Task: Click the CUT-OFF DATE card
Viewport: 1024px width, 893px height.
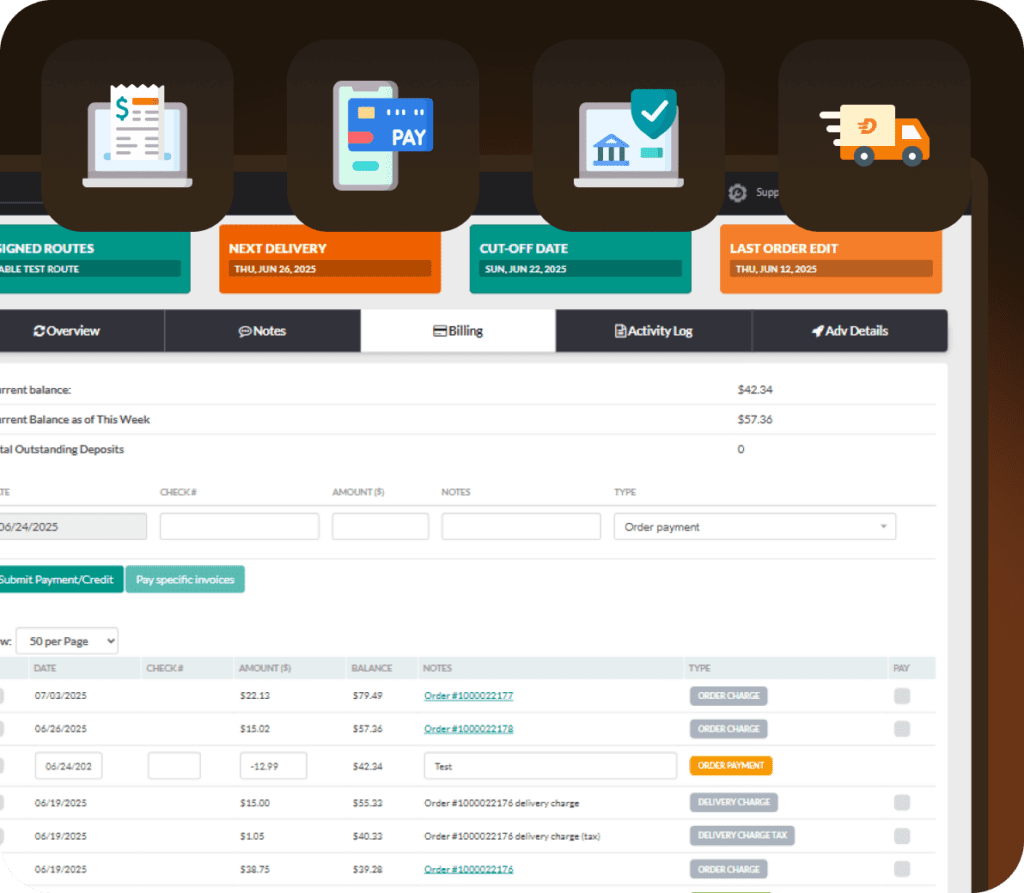Action: click(581, 259)
